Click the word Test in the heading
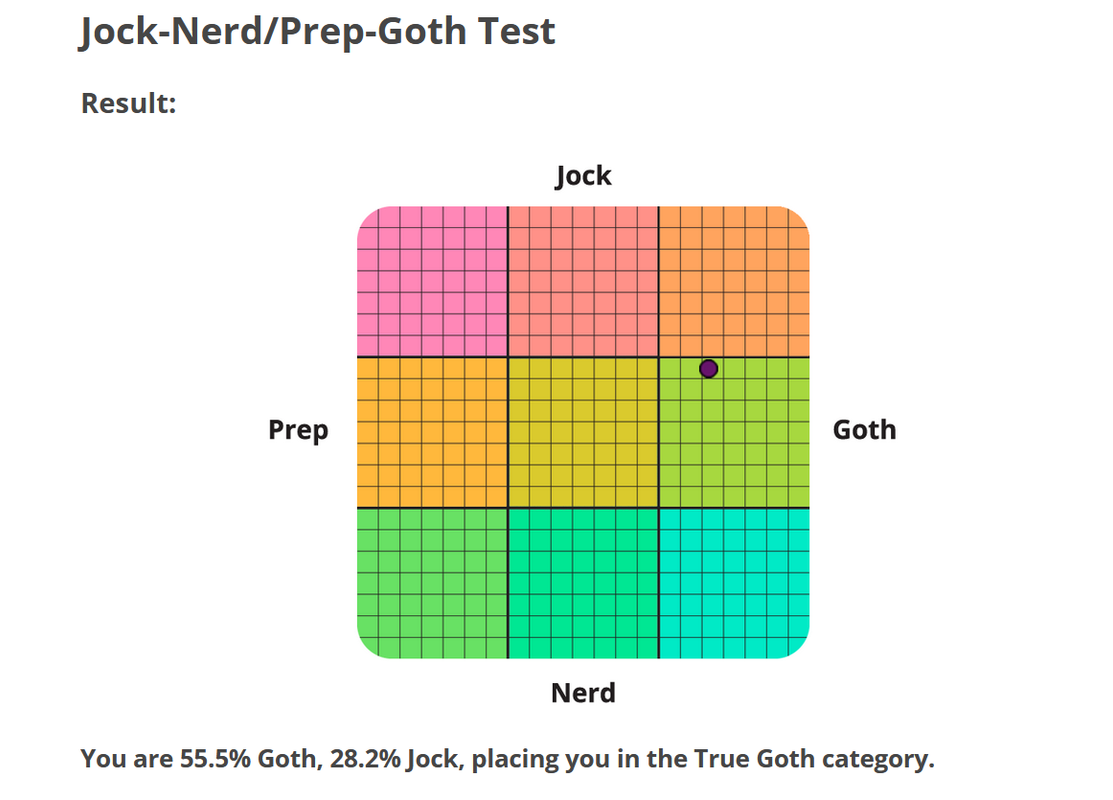The image size is (1113, 800). point(516,32)
